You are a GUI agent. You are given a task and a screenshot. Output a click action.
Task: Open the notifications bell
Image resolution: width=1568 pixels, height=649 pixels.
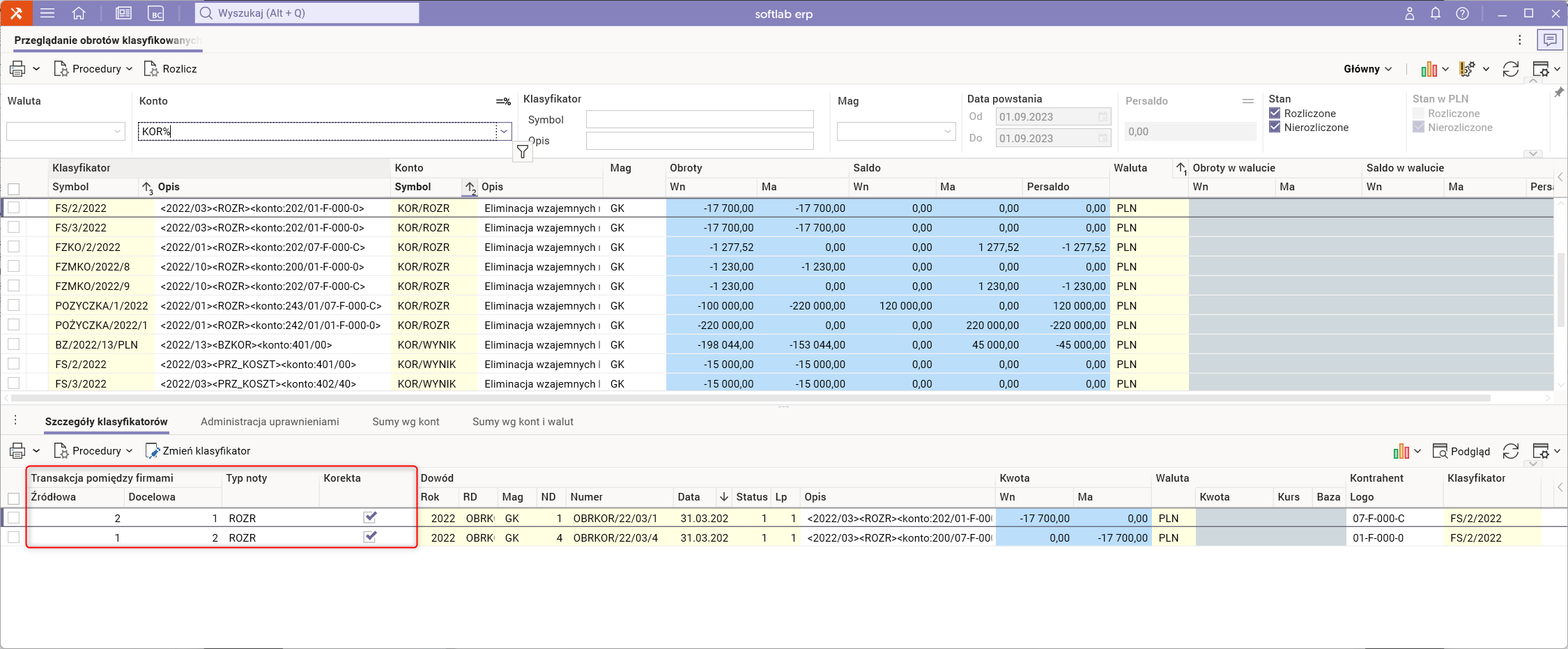[x=1435, y=13]
